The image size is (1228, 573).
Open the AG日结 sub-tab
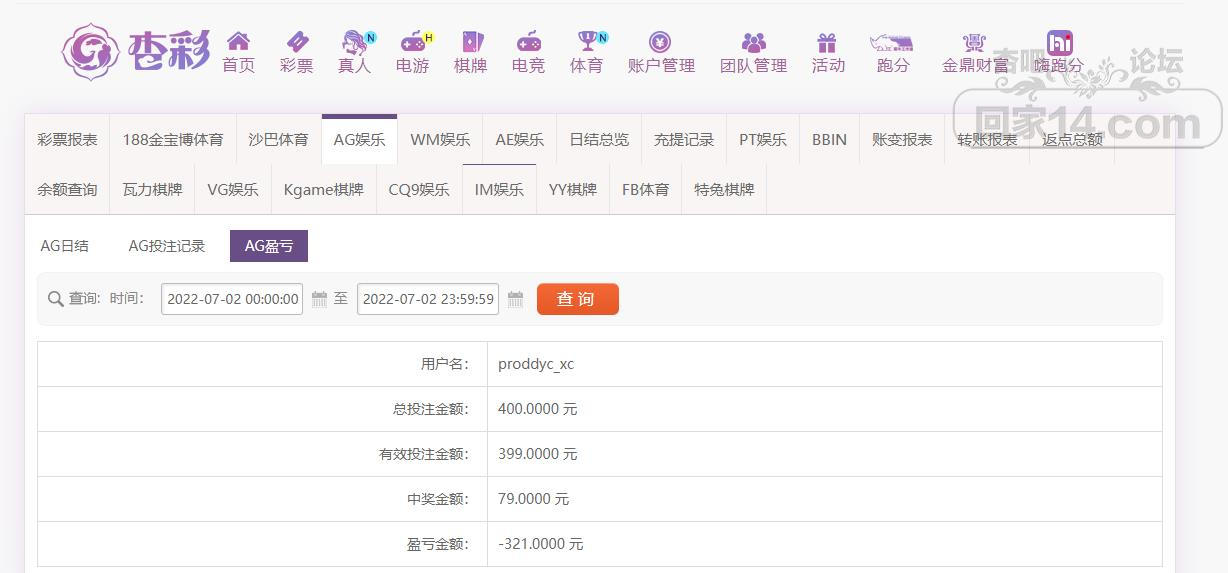(x=64, y=246)
